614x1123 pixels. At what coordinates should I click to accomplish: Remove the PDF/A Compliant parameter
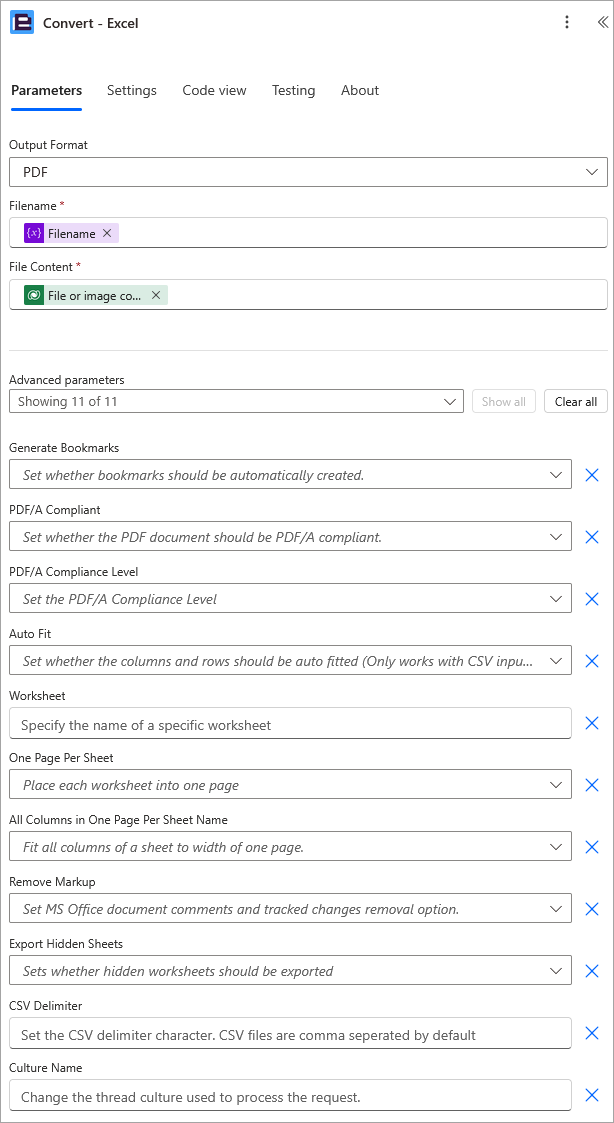click(592, 537)
